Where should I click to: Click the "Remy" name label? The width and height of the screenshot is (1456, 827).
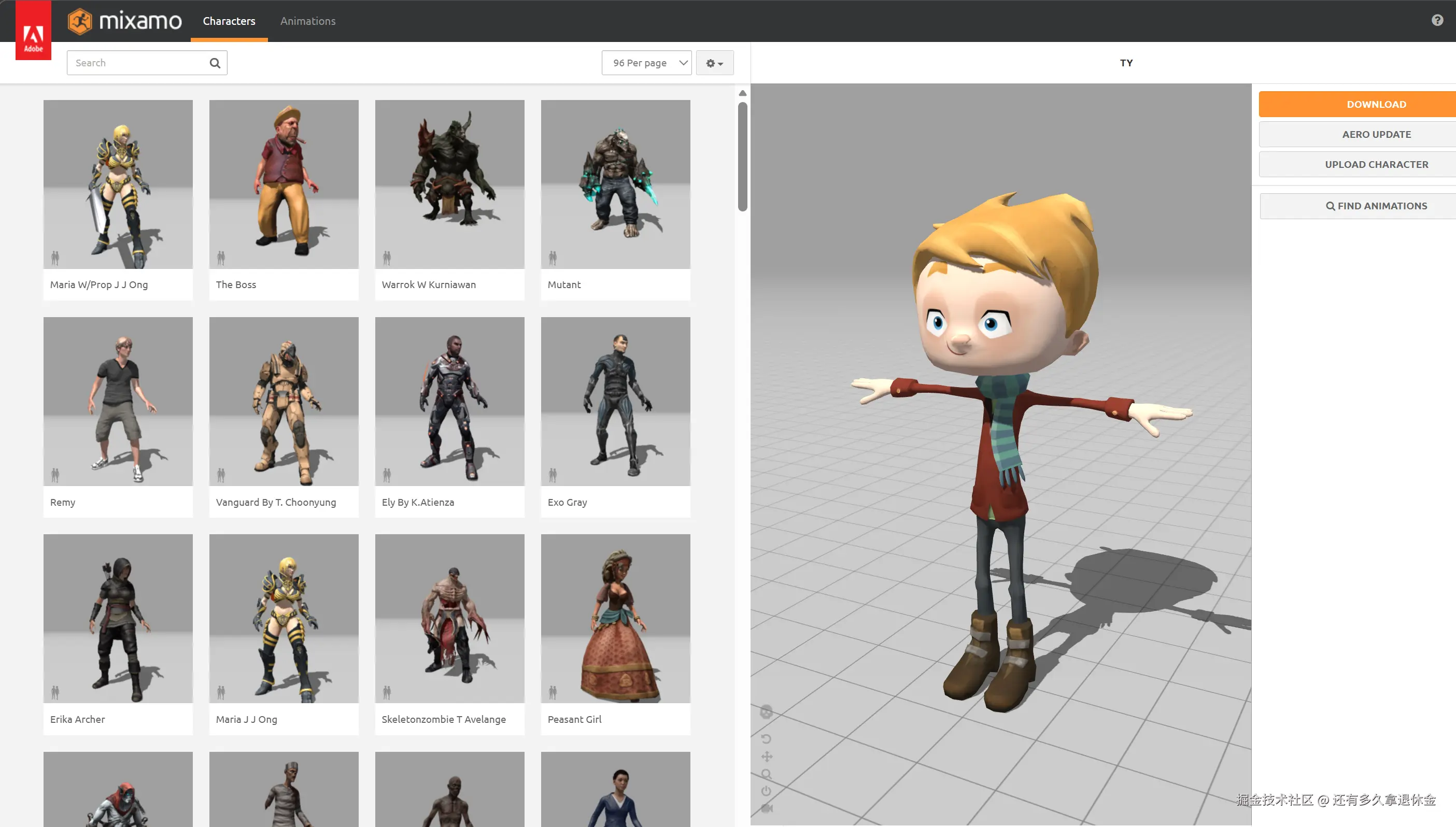pos(63,502)
